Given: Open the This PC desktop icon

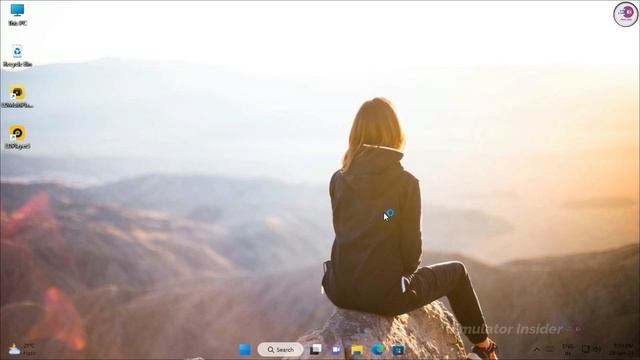Looking at the screenshot, I should click(x=17, y=15).
